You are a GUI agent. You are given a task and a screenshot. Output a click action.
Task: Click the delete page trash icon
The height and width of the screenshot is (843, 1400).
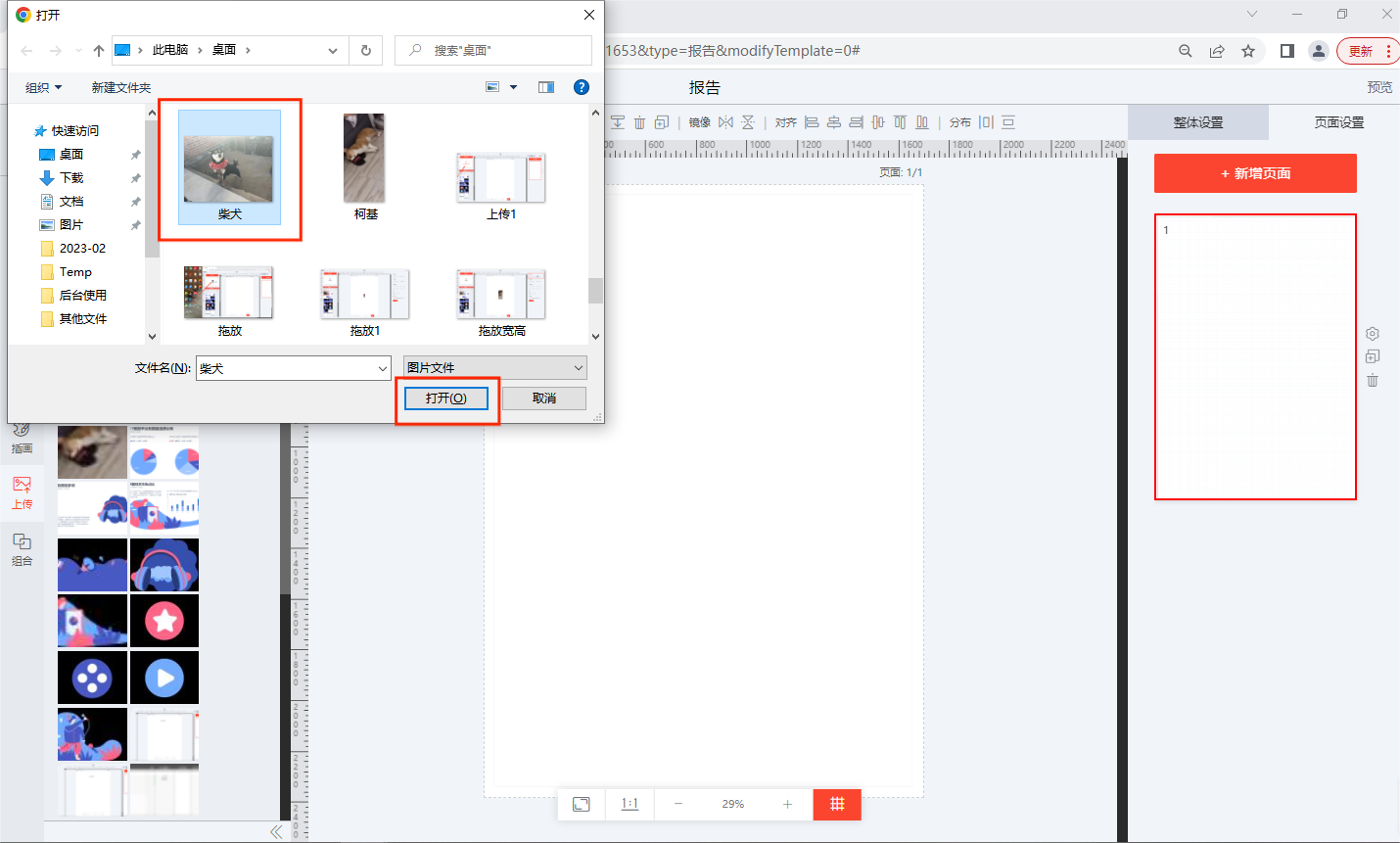click(x=1373, y=380)
